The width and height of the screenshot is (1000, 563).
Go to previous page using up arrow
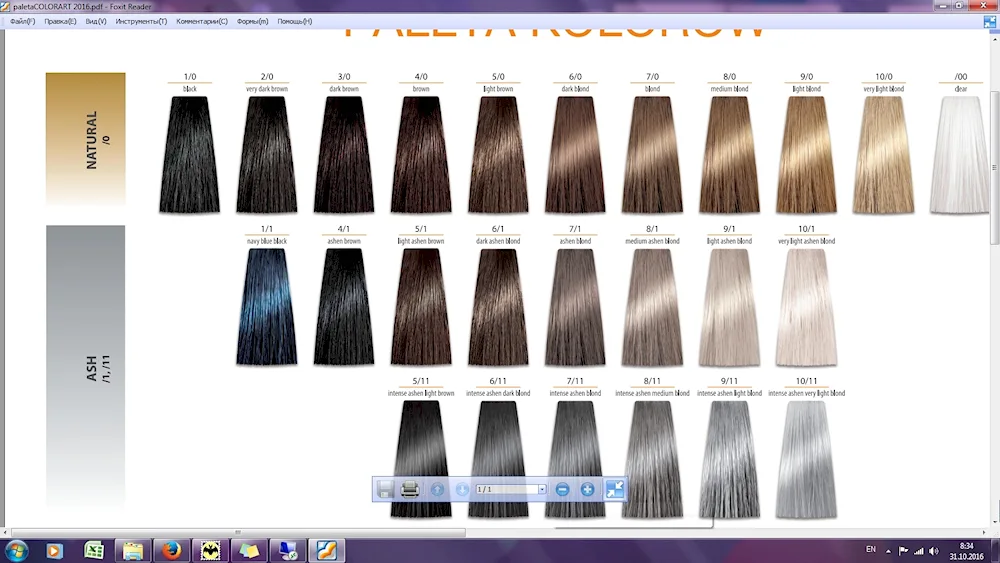coord(437,489)
